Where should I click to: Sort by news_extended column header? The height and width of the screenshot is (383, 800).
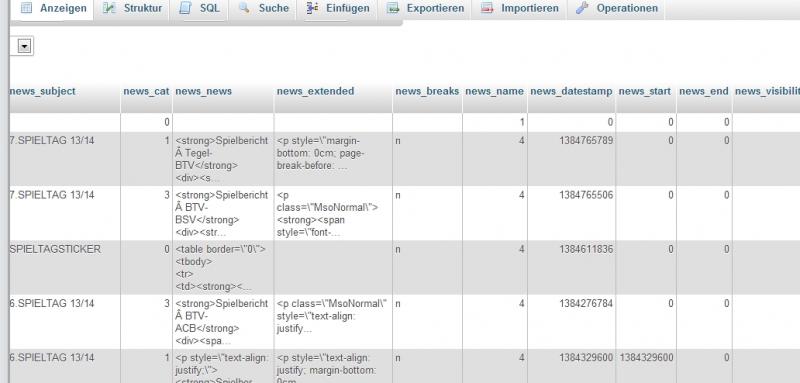[x=315, y=91]
